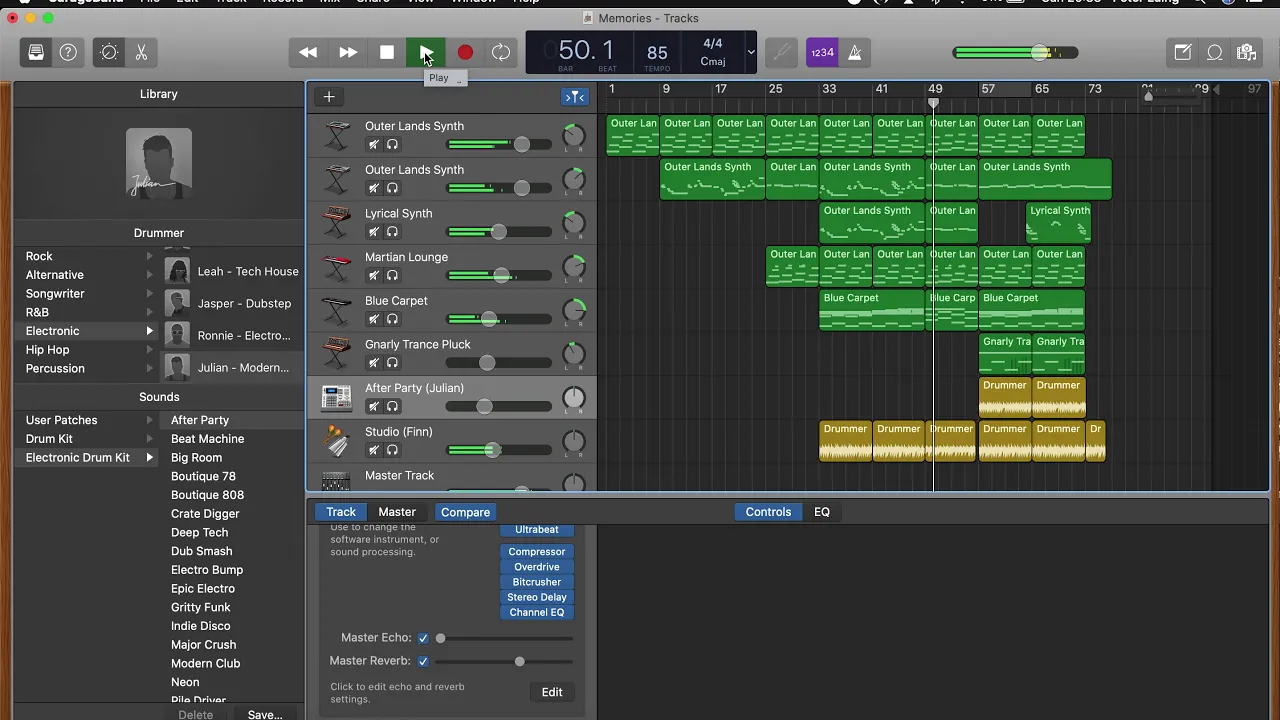
Task: Switch to the Track tab
Action: pyautogui.click(x=341, y=512)
